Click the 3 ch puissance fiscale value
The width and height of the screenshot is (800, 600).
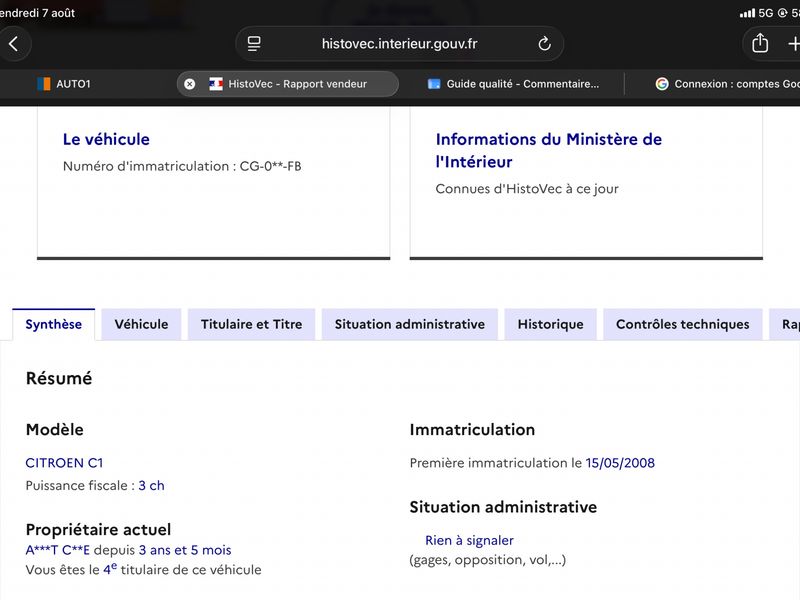152,486
